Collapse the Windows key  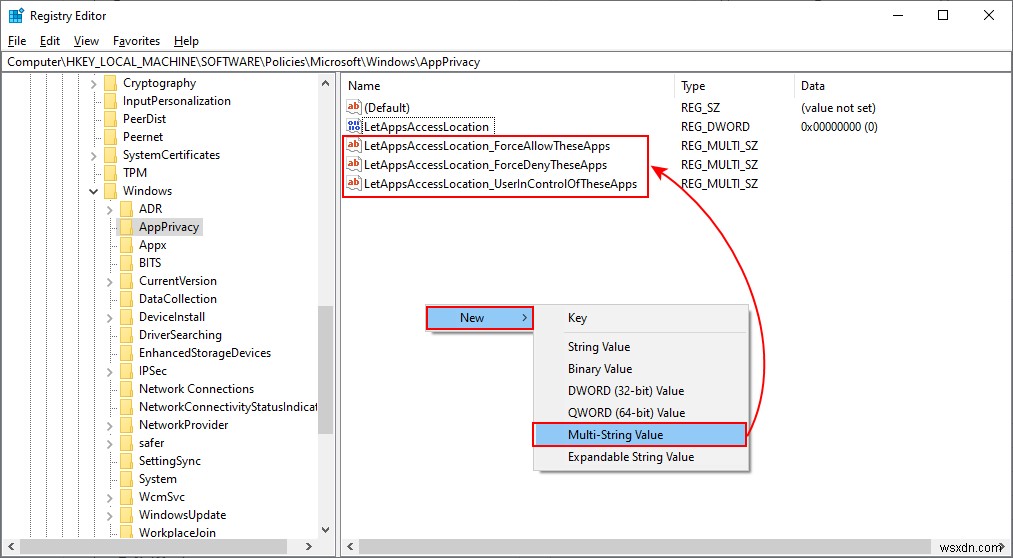tap(94, 191)
